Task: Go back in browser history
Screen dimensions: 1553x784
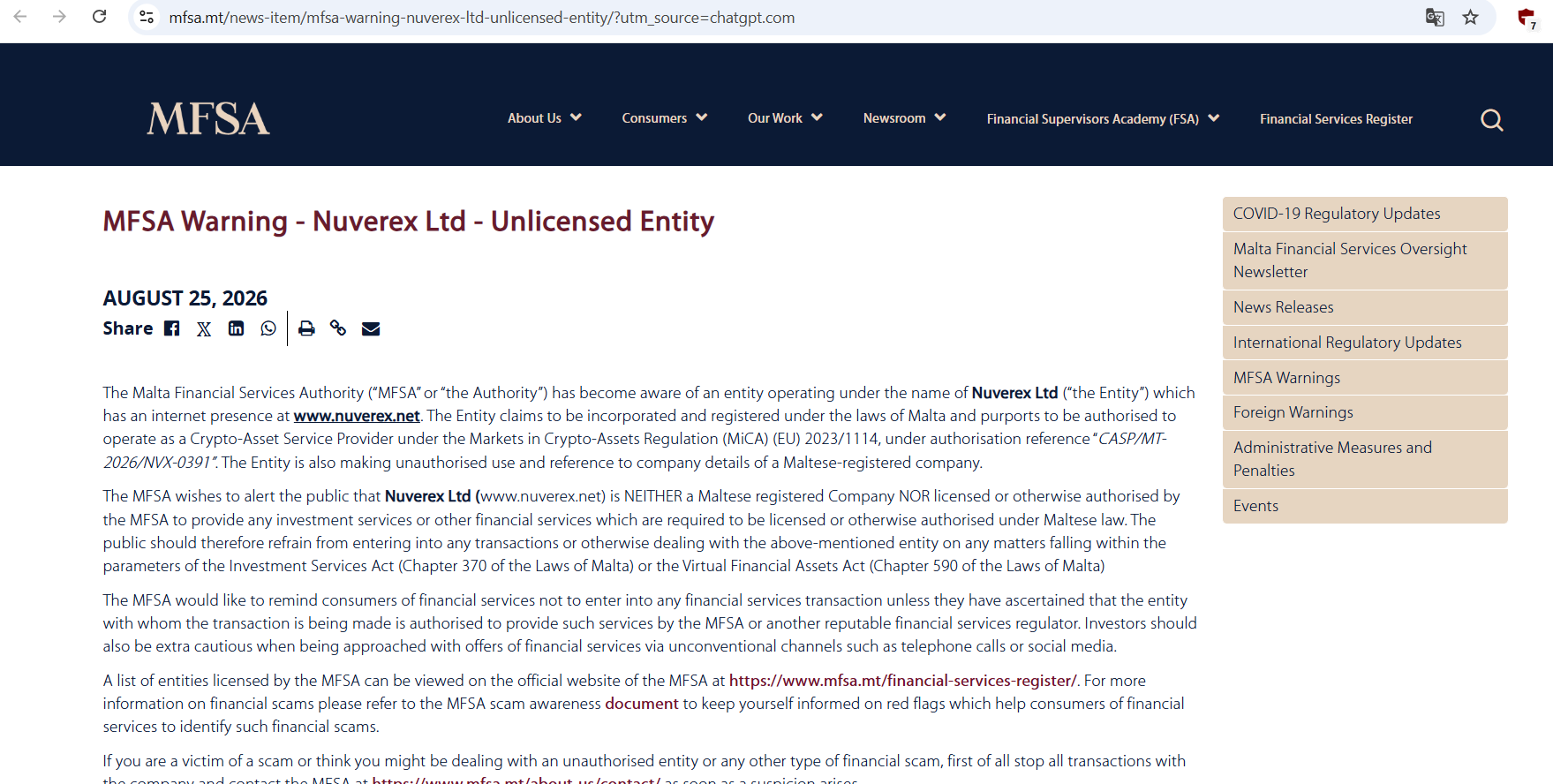Action: click(x=20, y=17)
